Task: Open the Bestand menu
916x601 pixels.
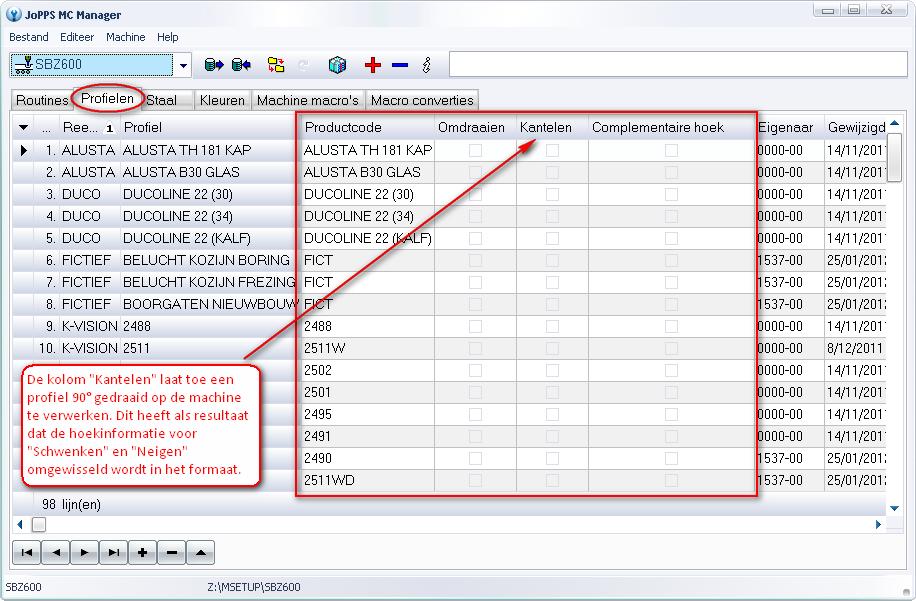Action: point(29,37)
